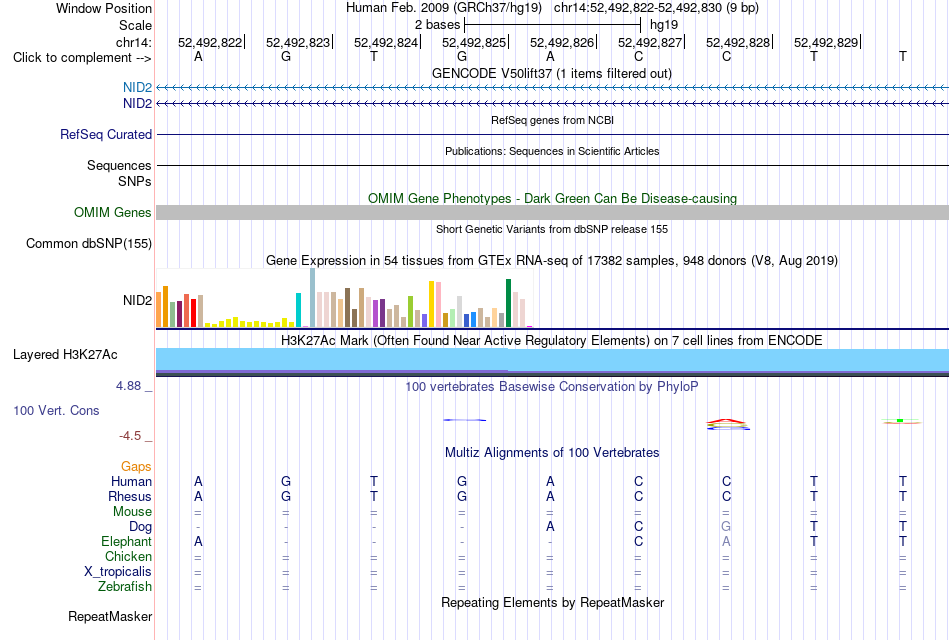950x640 pixels.
Task: Click the Zebrafish species label
Action: pos(125,587)
